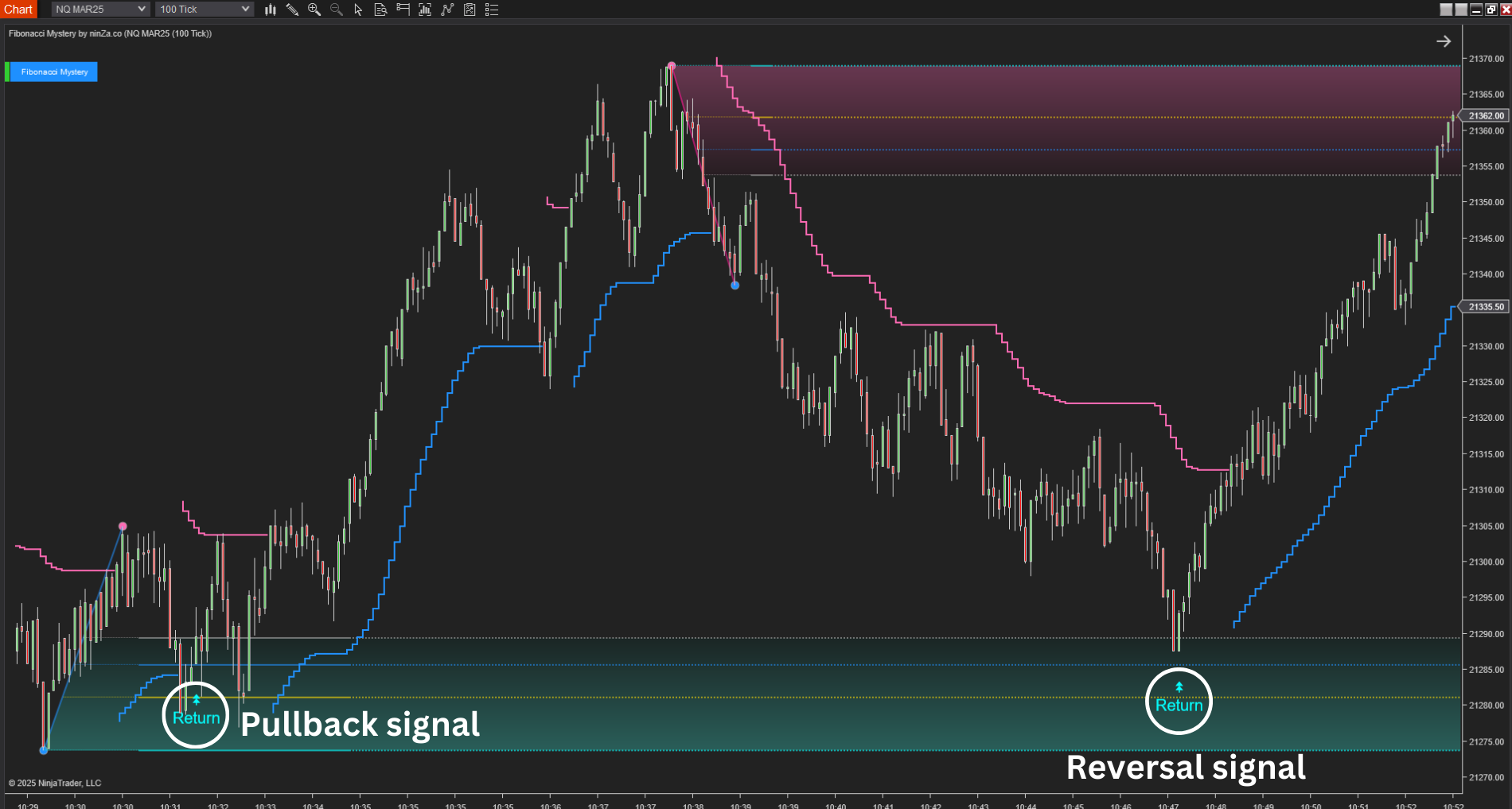Open the Drawing Tools pencil icon

point(292,10)
